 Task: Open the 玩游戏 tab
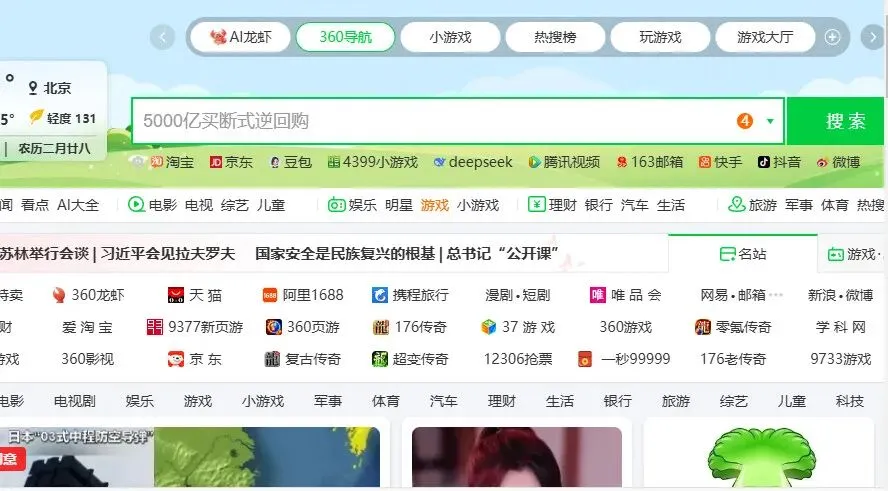pyautogui.click(x=660, y=37)
